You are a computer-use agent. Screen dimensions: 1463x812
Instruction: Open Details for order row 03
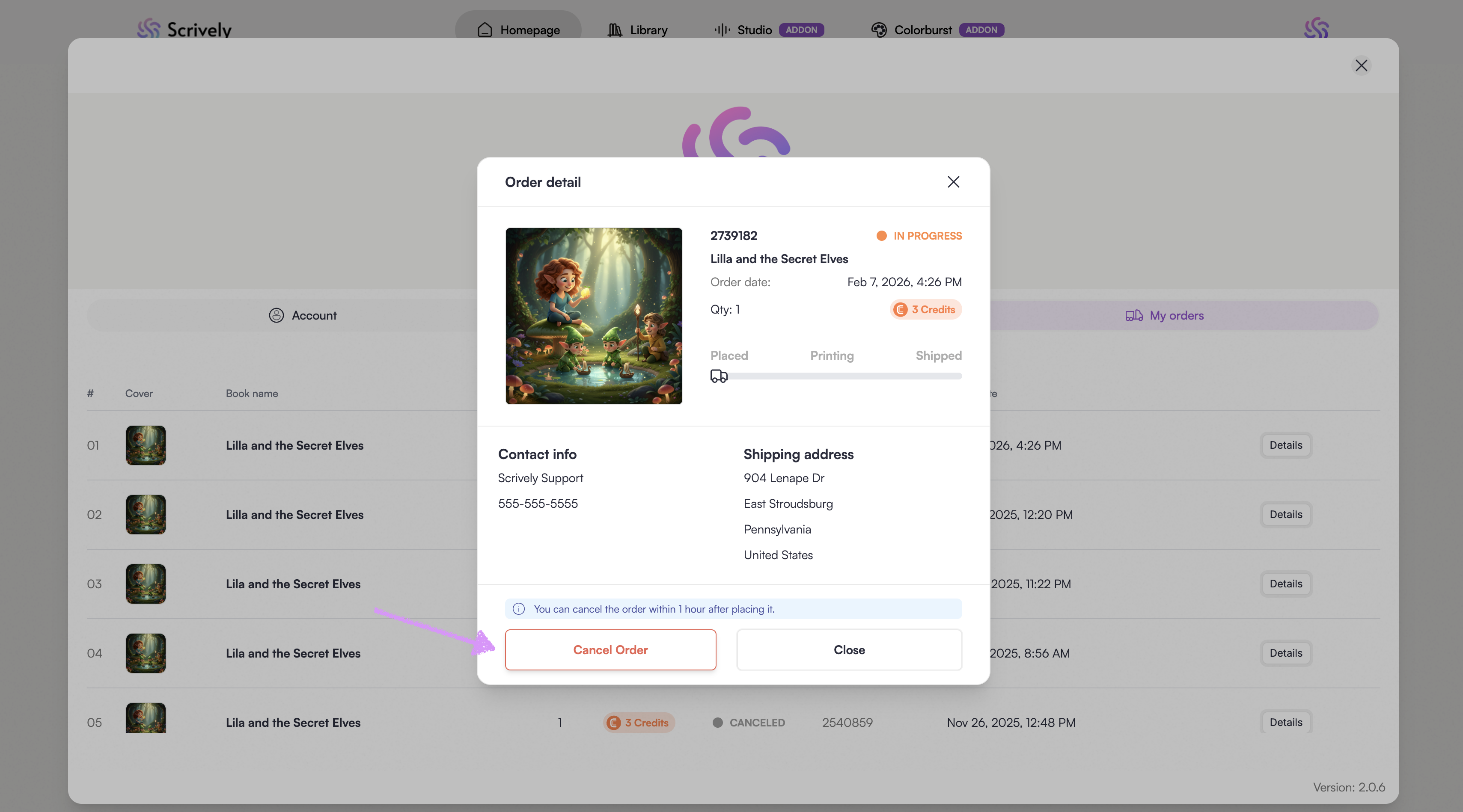[x=1285, y=584]
